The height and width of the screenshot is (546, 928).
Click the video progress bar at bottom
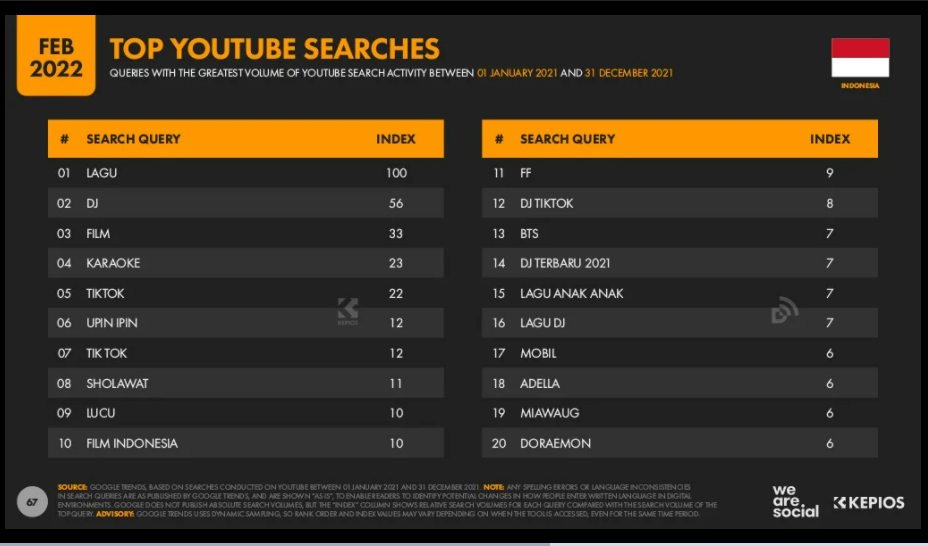[464, 544]
